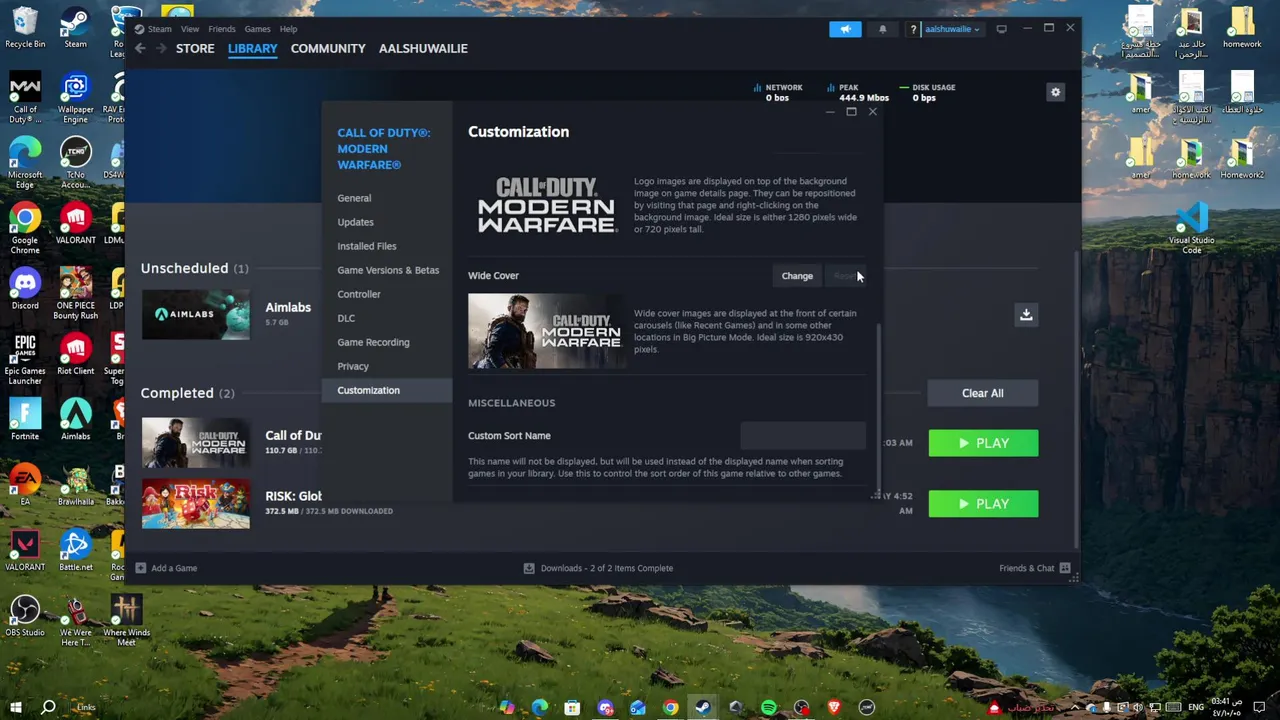
Task: Click the Spotify icon in the taskbar
Action: click(x=769, y=708)
